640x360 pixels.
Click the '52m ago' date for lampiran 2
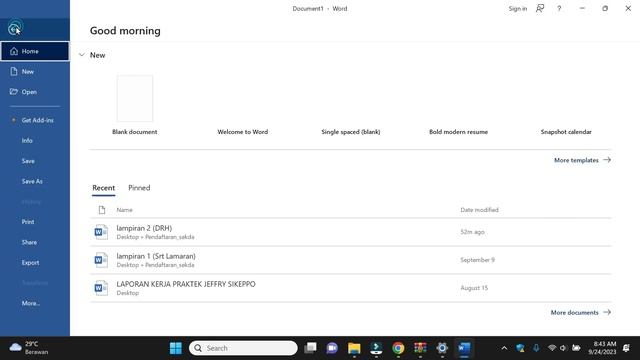[472, 232]
